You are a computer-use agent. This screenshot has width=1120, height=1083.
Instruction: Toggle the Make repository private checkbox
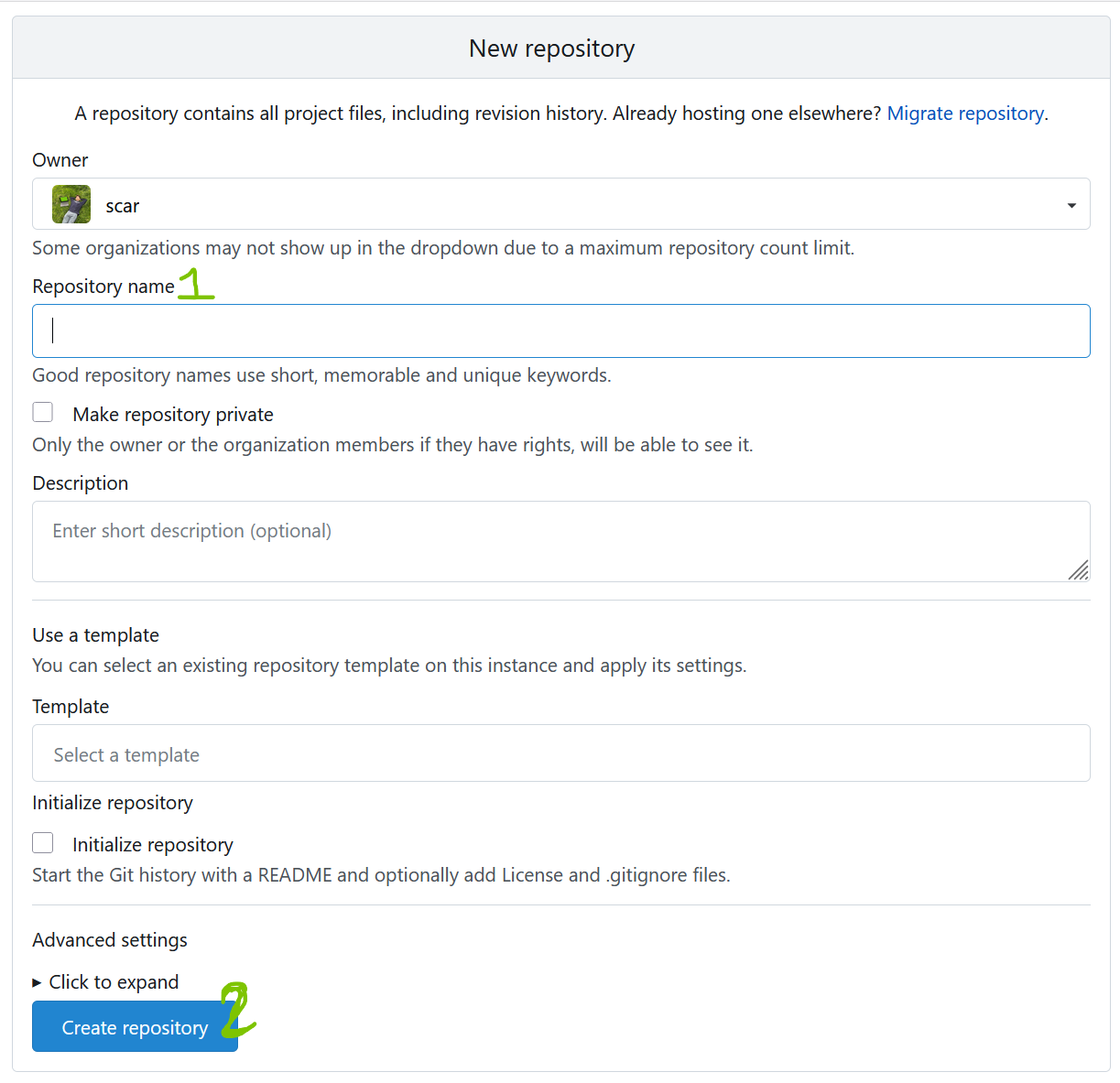tap(43, 413)
